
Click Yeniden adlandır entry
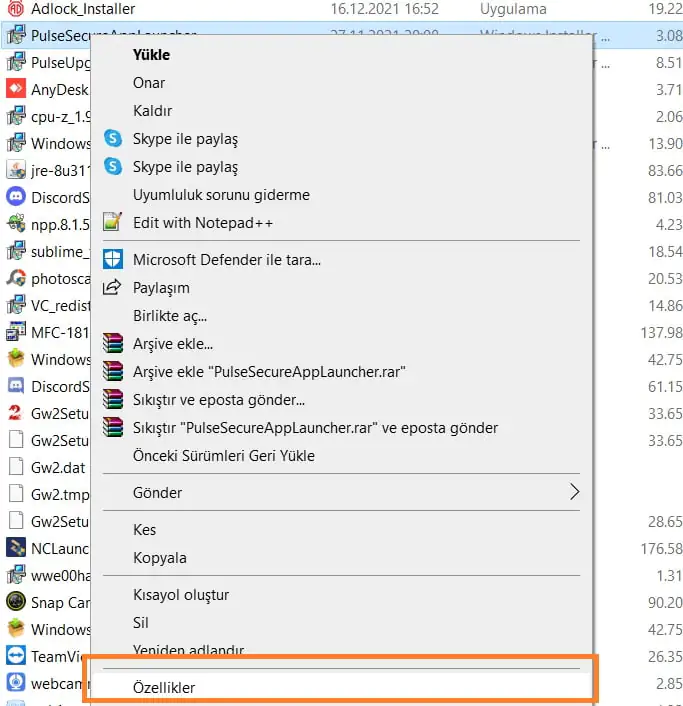coord(341,648)
